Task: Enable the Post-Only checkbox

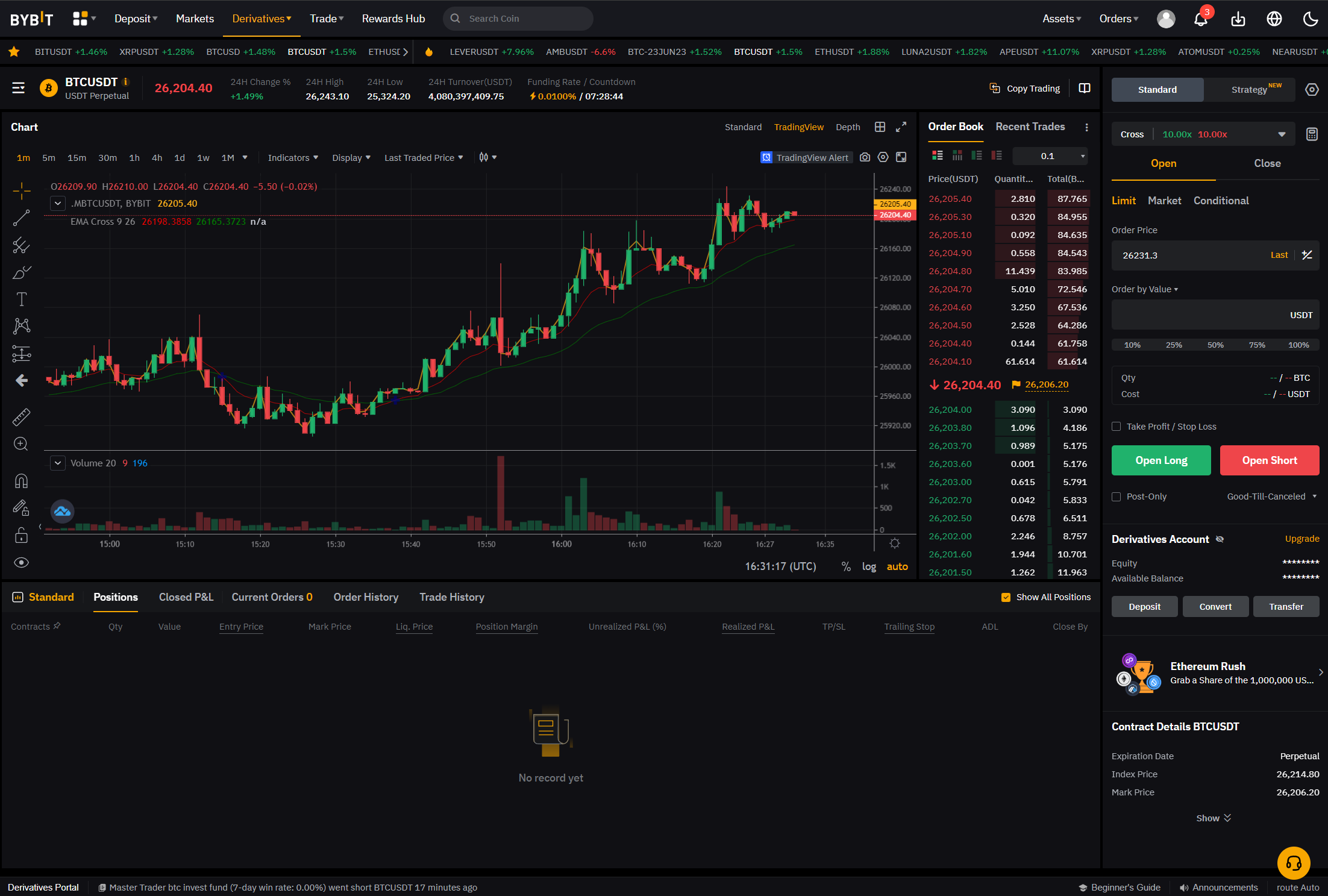Action: coord(1116,497)
